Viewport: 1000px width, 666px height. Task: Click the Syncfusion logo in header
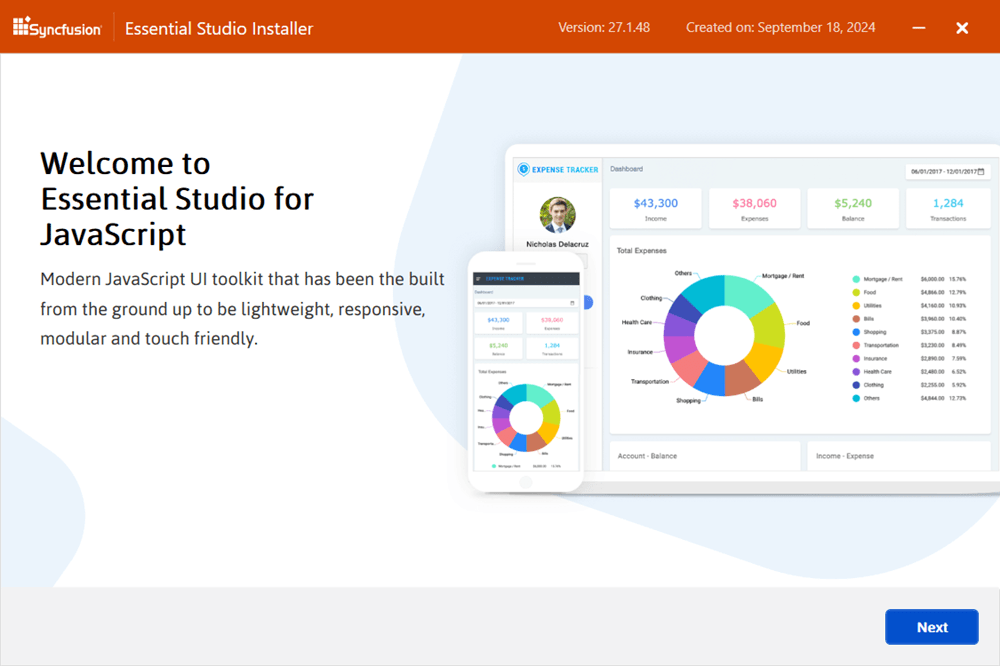(57, 27)
